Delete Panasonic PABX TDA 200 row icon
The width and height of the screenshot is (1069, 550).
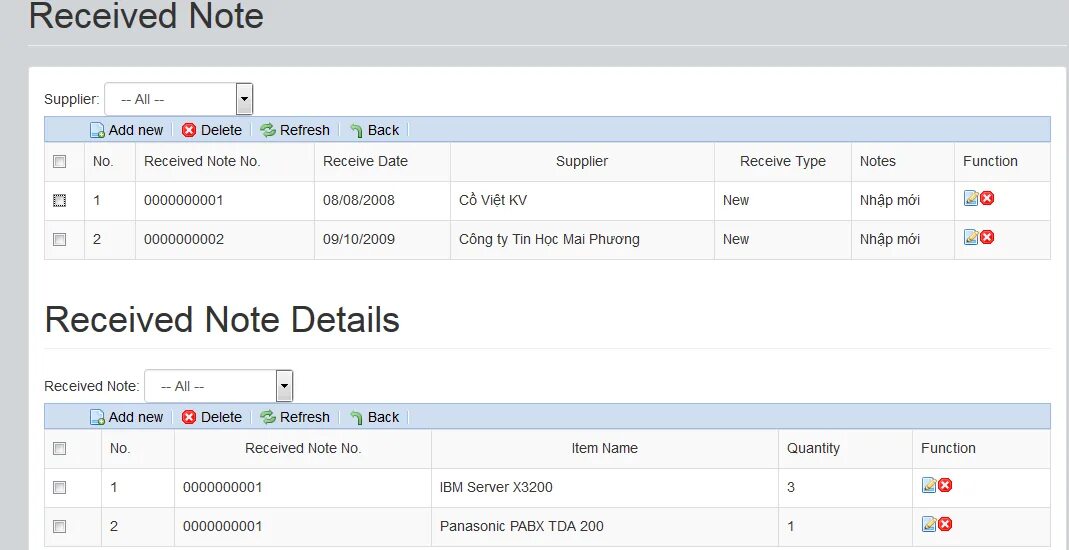[945, 524]
